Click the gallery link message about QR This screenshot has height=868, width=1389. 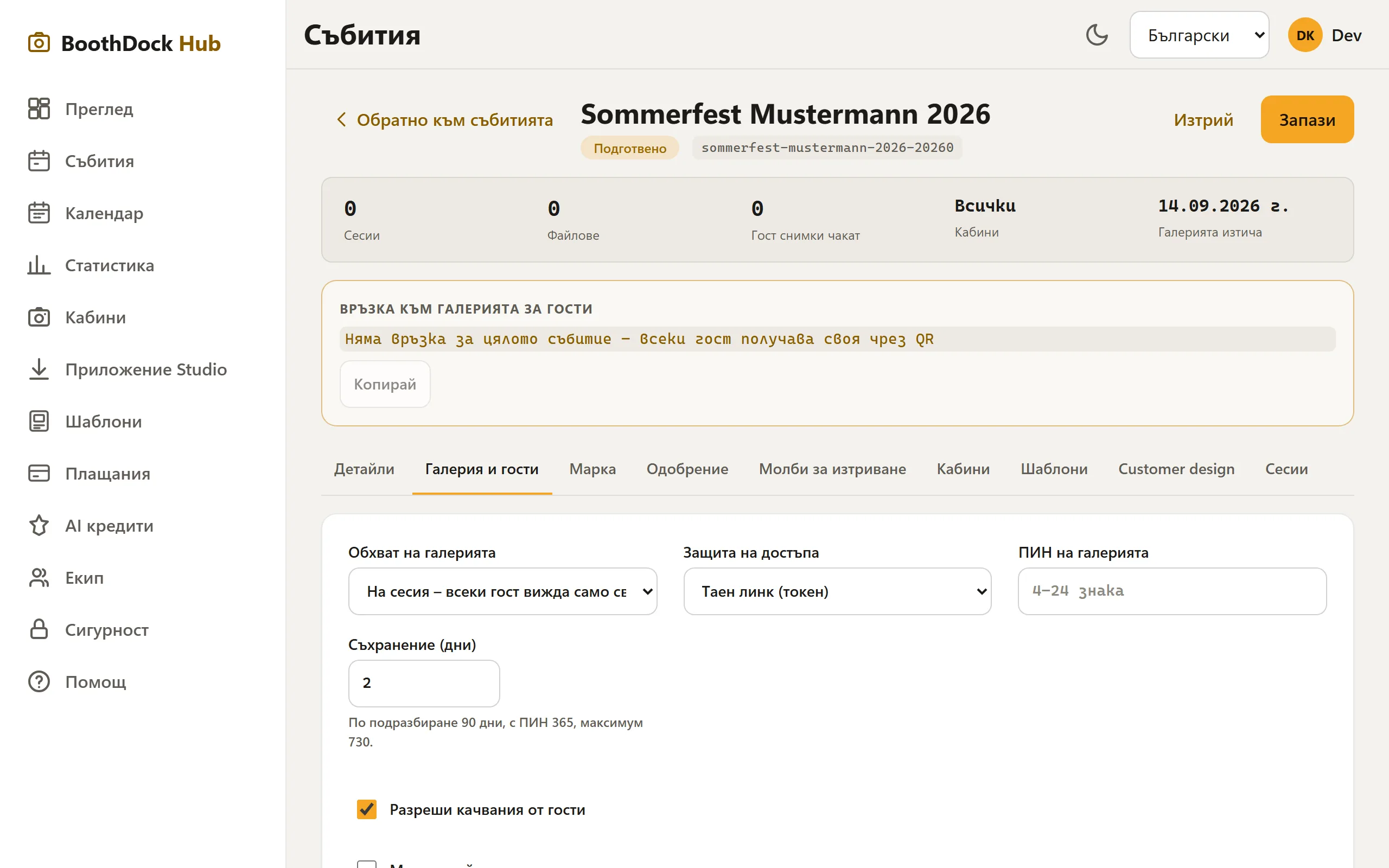tap(639, 339)
